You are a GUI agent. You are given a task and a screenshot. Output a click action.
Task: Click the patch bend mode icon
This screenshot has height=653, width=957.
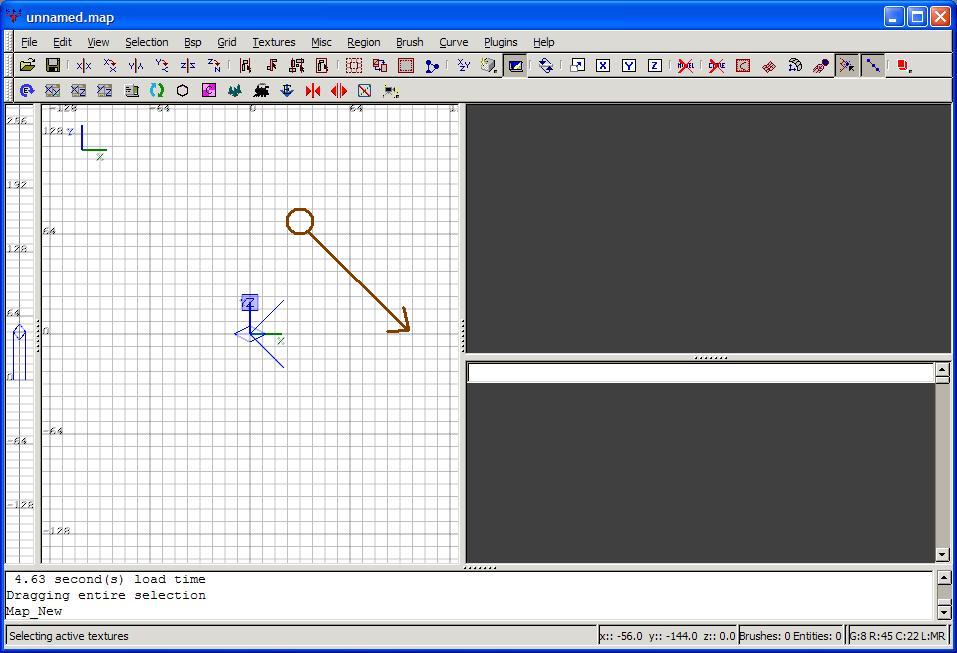pyautogui.click(x=795, y=65)
